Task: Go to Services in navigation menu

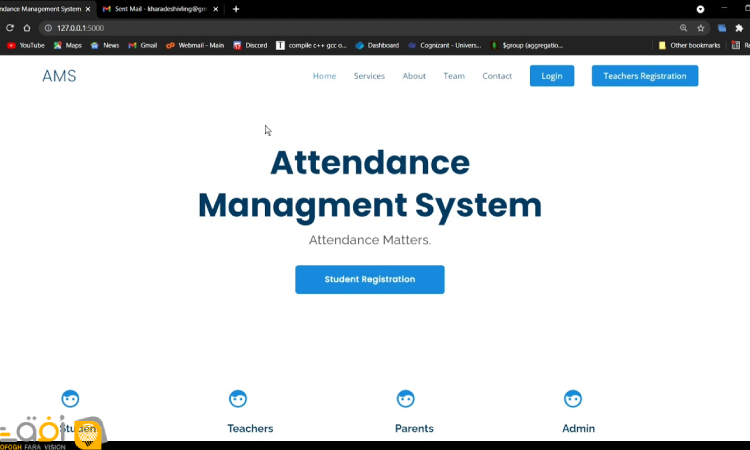Action: tap(369, 76)
